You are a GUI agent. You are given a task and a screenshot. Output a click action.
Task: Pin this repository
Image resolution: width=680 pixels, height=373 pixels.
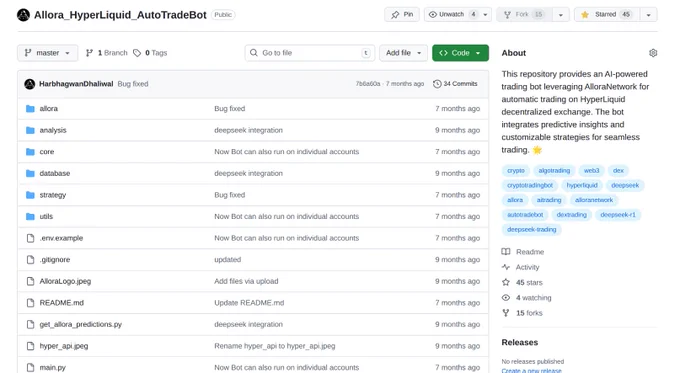tap(402, 14)
